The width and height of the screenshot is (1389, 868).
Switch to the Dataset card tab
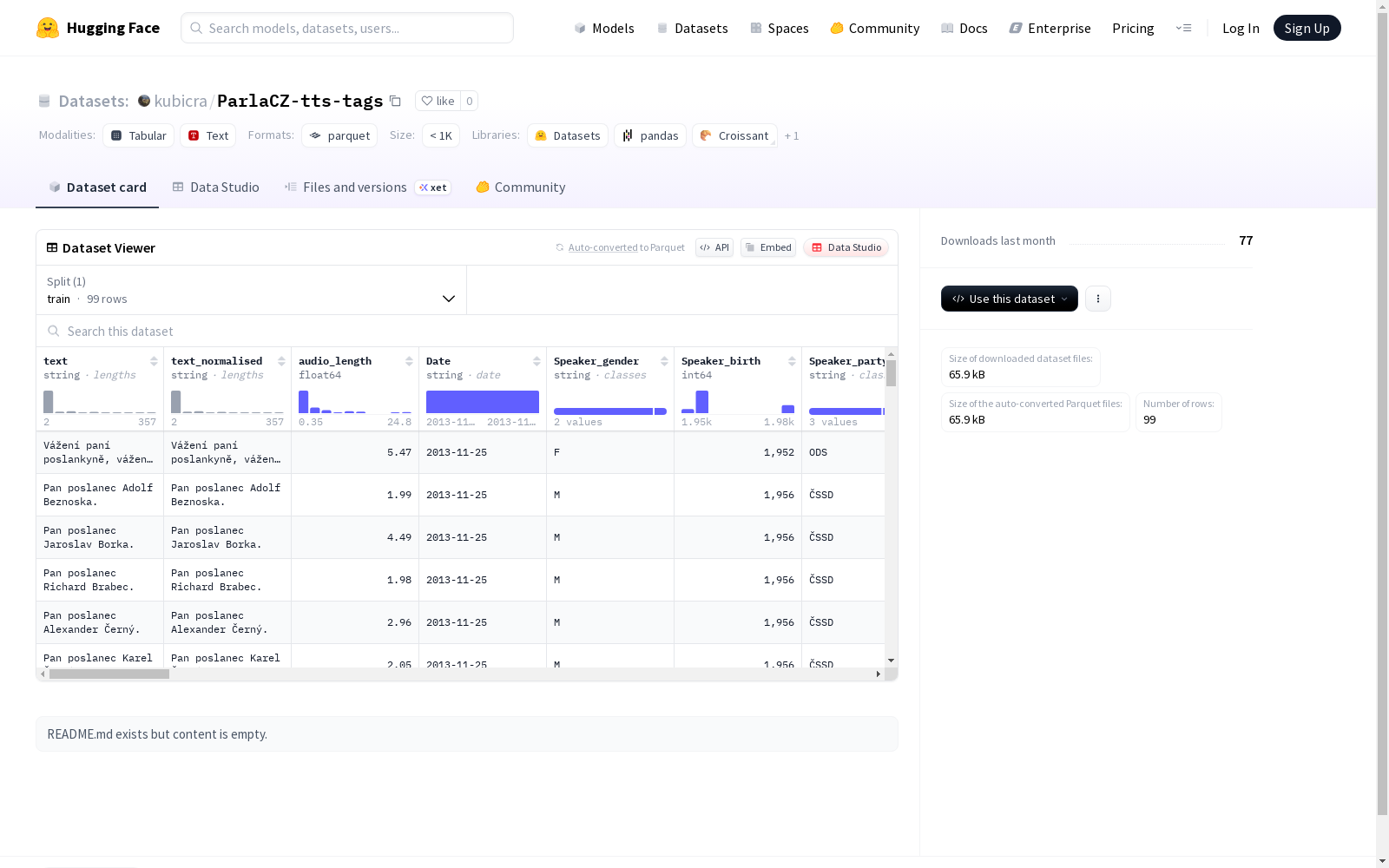coord(97,187)
